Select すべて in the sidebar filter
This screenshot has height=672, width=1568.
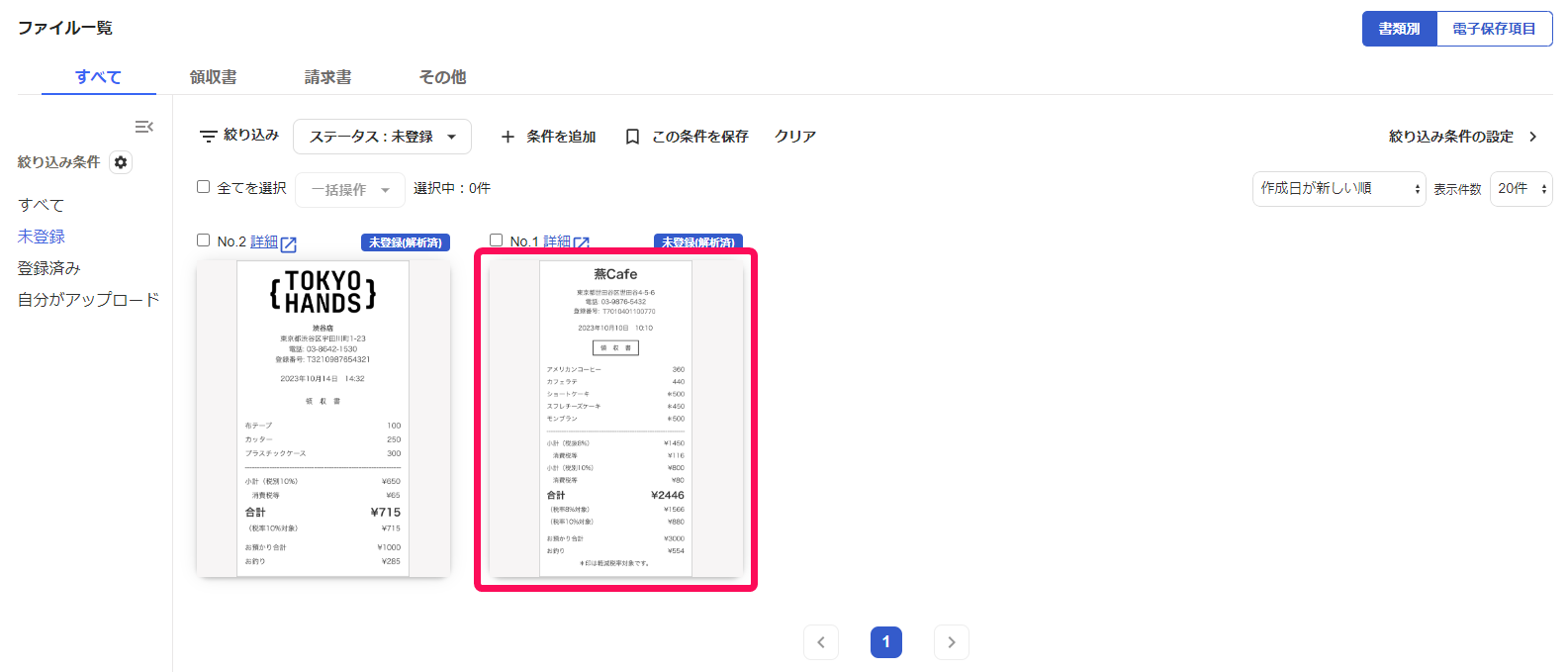42,205
